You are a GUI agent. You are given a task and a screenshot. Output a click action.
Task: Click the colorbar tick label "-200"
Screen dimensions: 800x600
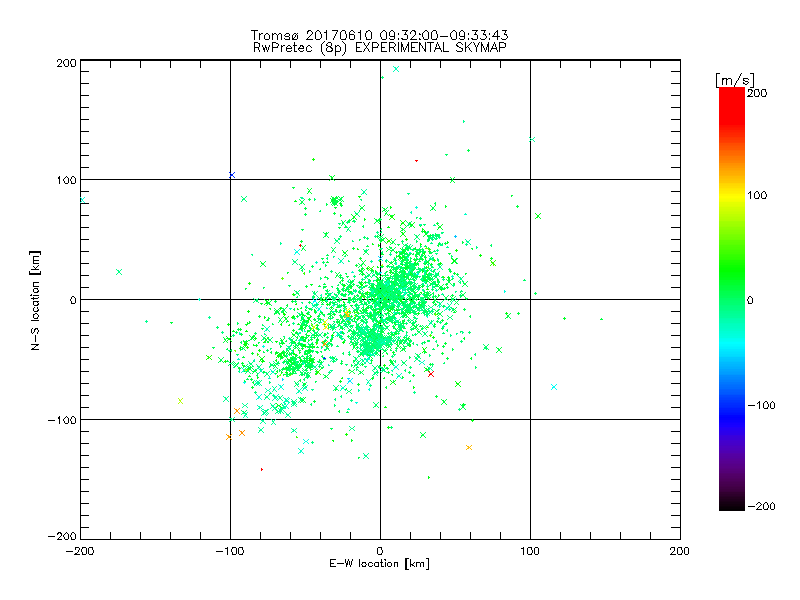tap(761, 506)
